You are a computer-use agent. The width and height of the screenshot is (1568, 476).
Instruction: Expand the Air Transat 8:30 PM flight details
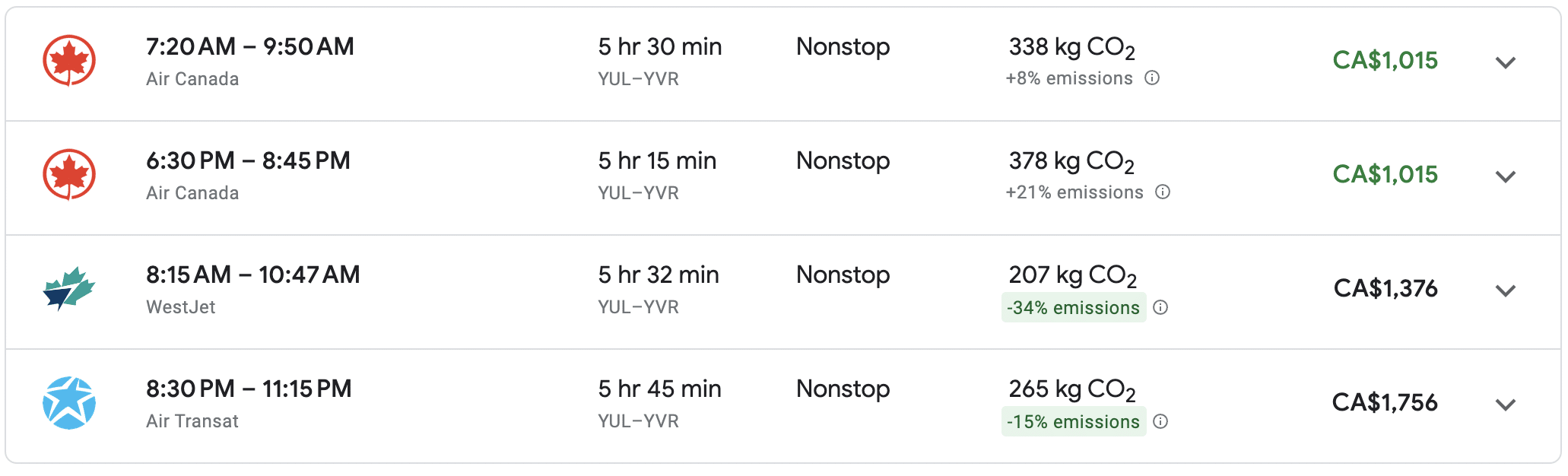1506,405
